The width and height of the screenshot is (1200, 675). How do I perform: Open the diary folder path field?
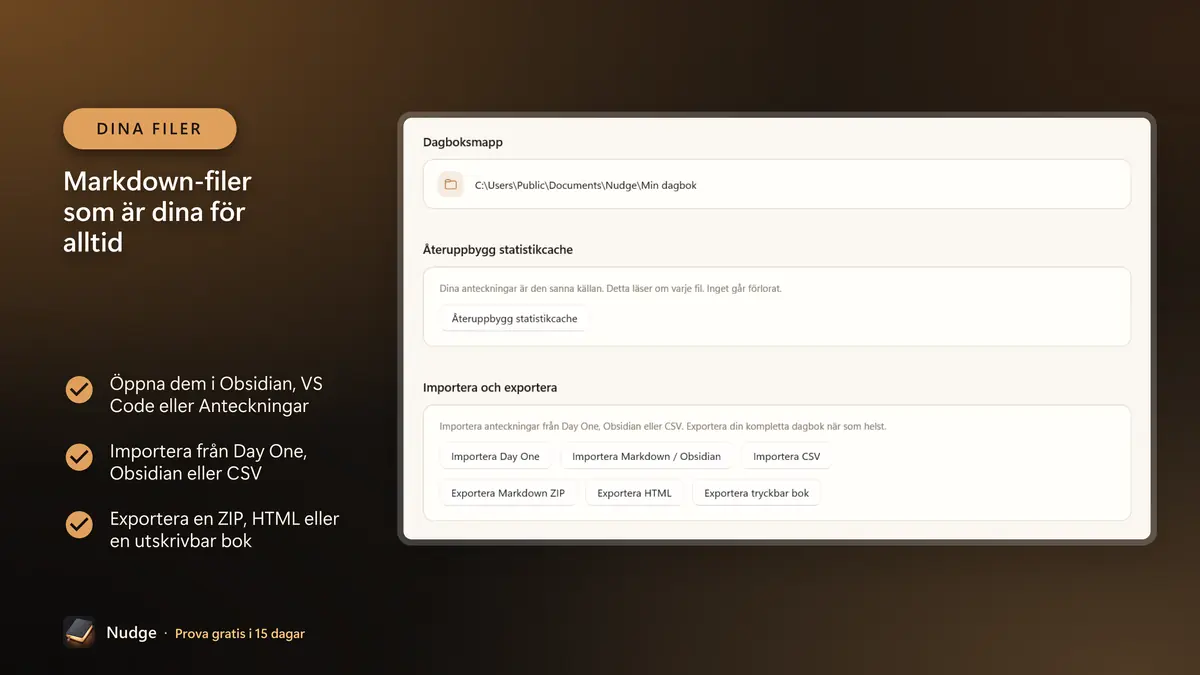777,185
